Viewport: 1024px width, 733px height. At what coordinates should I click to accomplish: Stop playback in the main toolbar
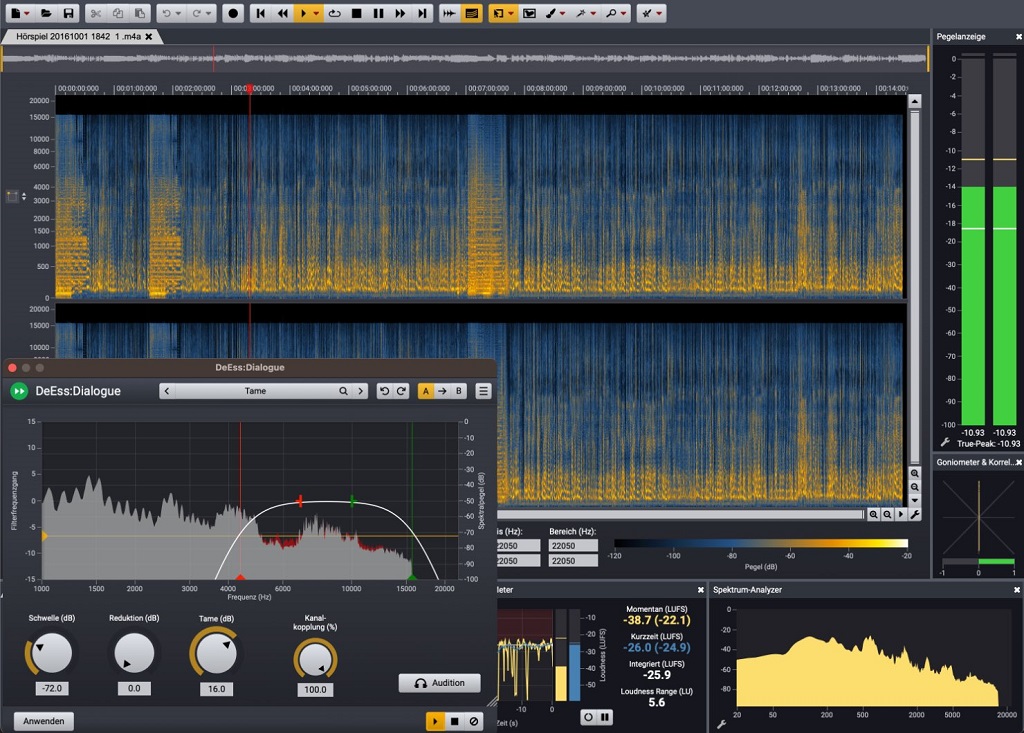(x=357, y=13)
